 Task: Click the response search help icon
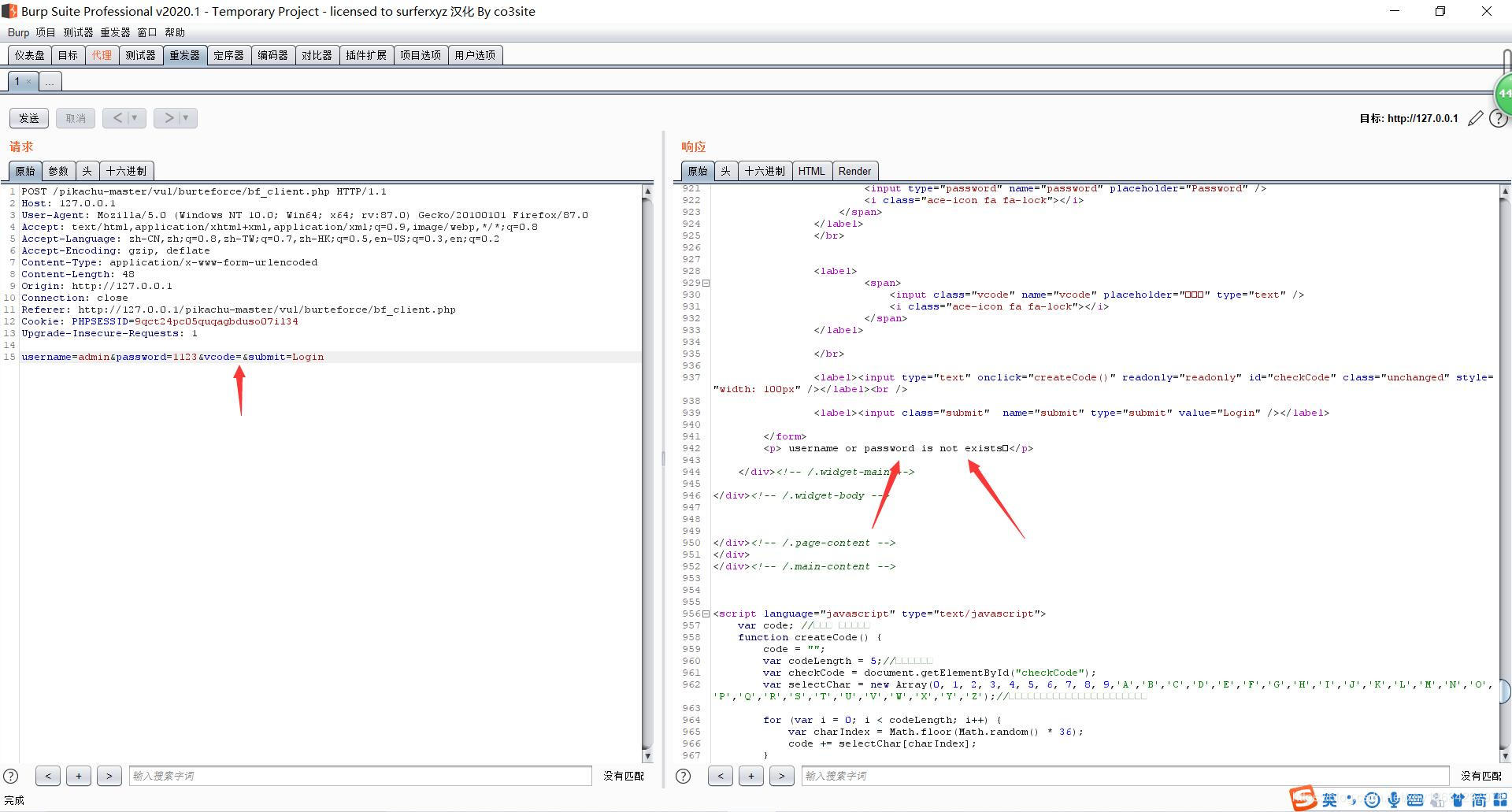click(x=684, y=776)
